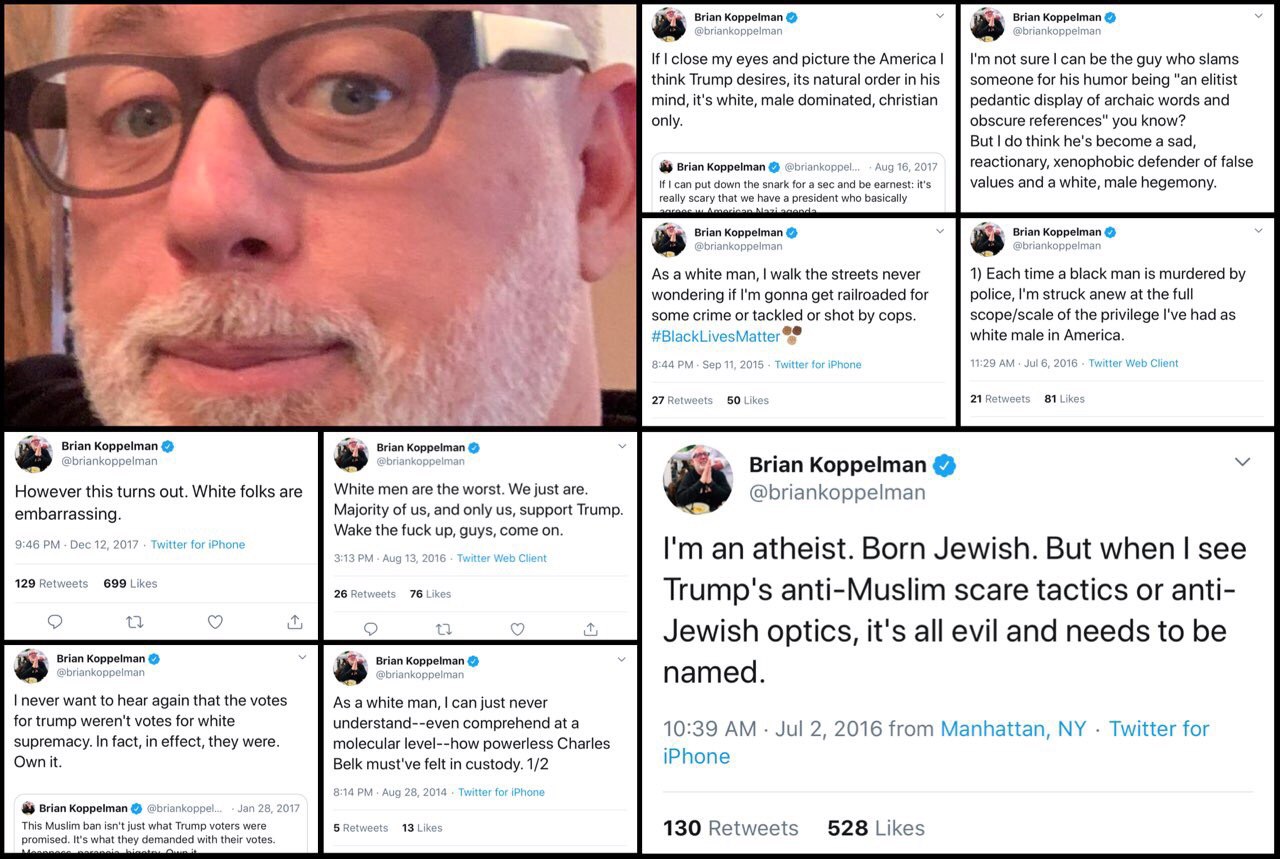Viewport: 1280px width, 859px height.
Task: Open the 'Manhattan, NY' location link
Action: (x=1013, y=729)
